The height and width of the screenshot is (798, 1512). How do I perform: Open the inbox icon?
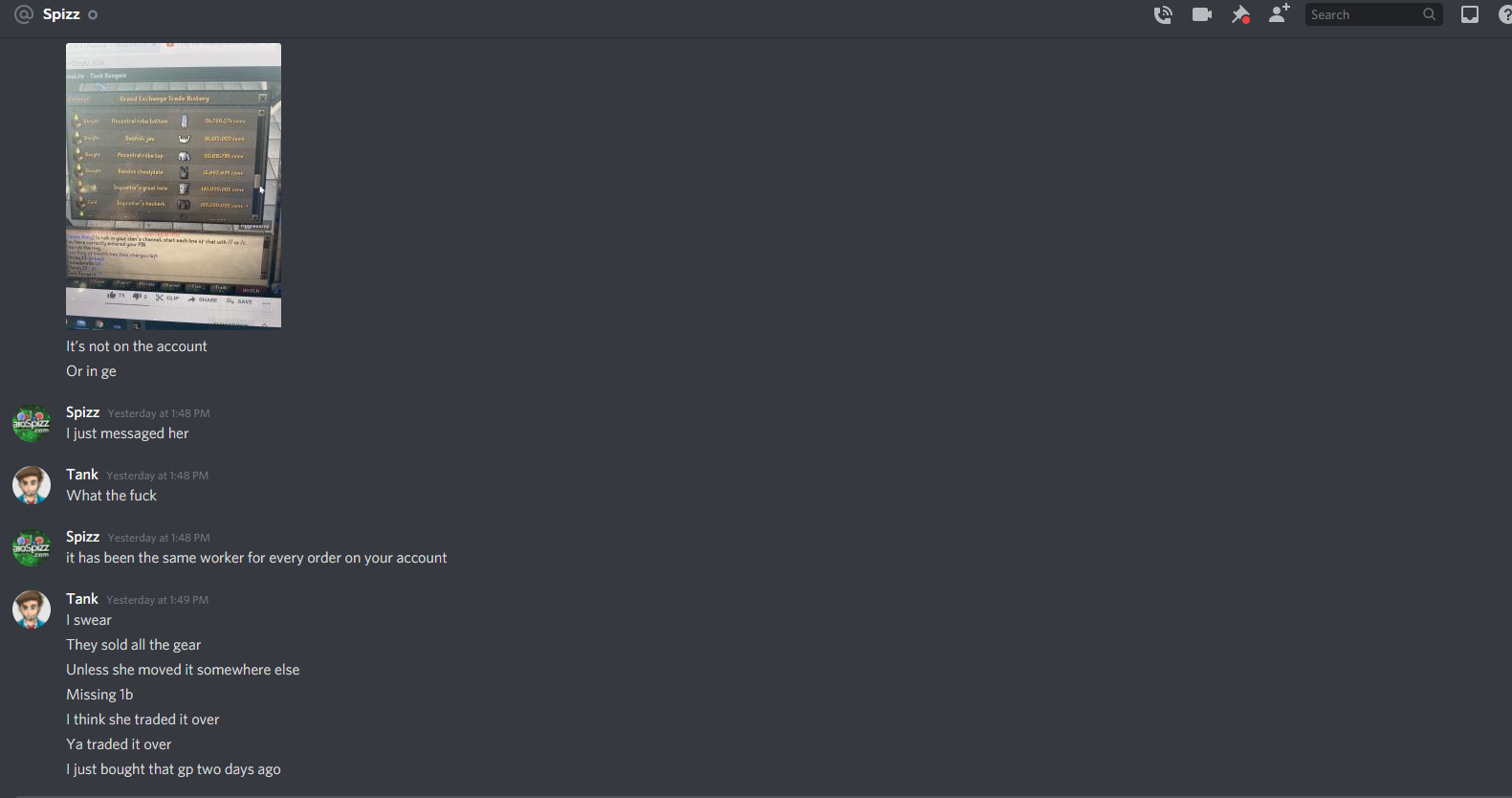1470,14
